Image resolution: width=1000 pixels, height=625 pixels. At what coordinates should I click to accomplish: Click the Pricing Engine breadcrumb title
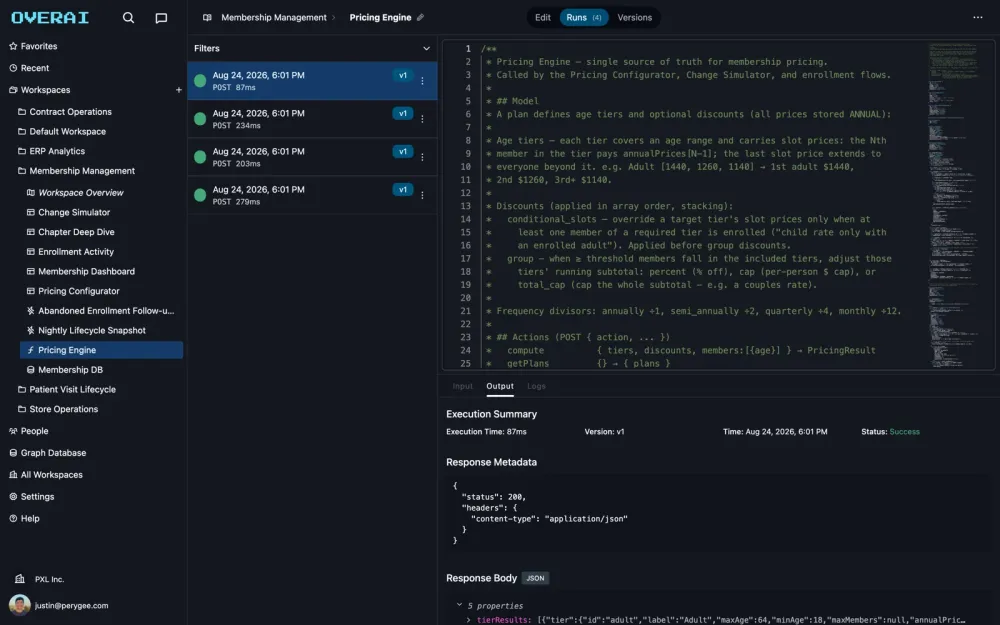[380, 17]
